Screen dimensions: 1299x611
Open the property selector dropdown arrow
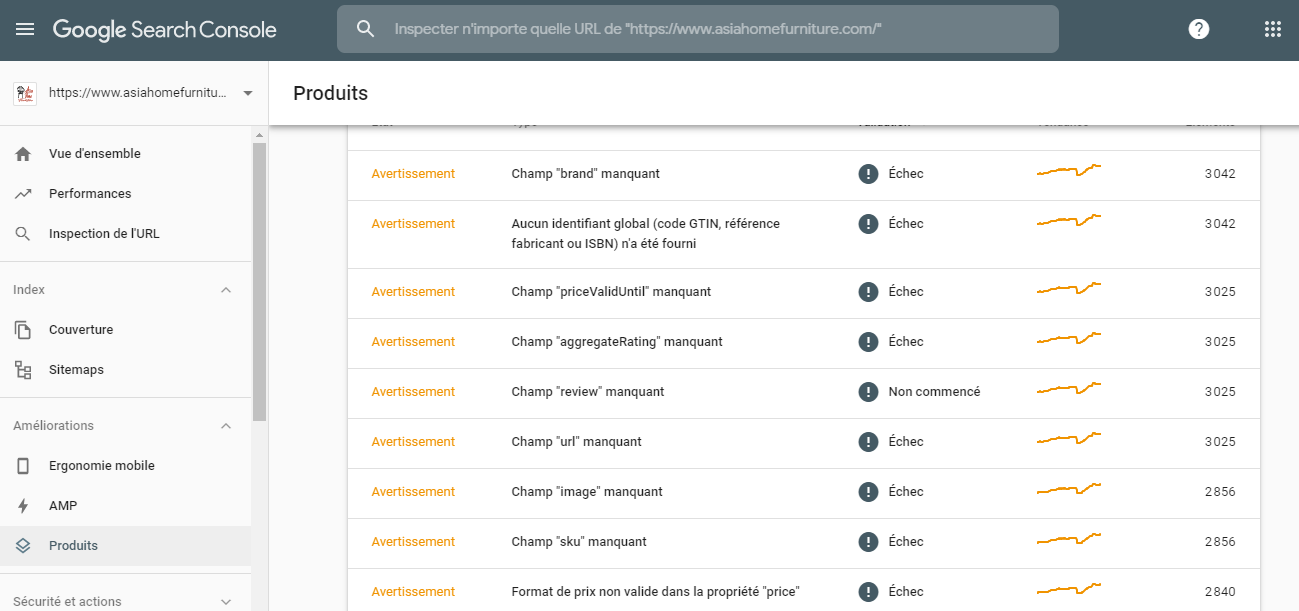coord(247,93)
